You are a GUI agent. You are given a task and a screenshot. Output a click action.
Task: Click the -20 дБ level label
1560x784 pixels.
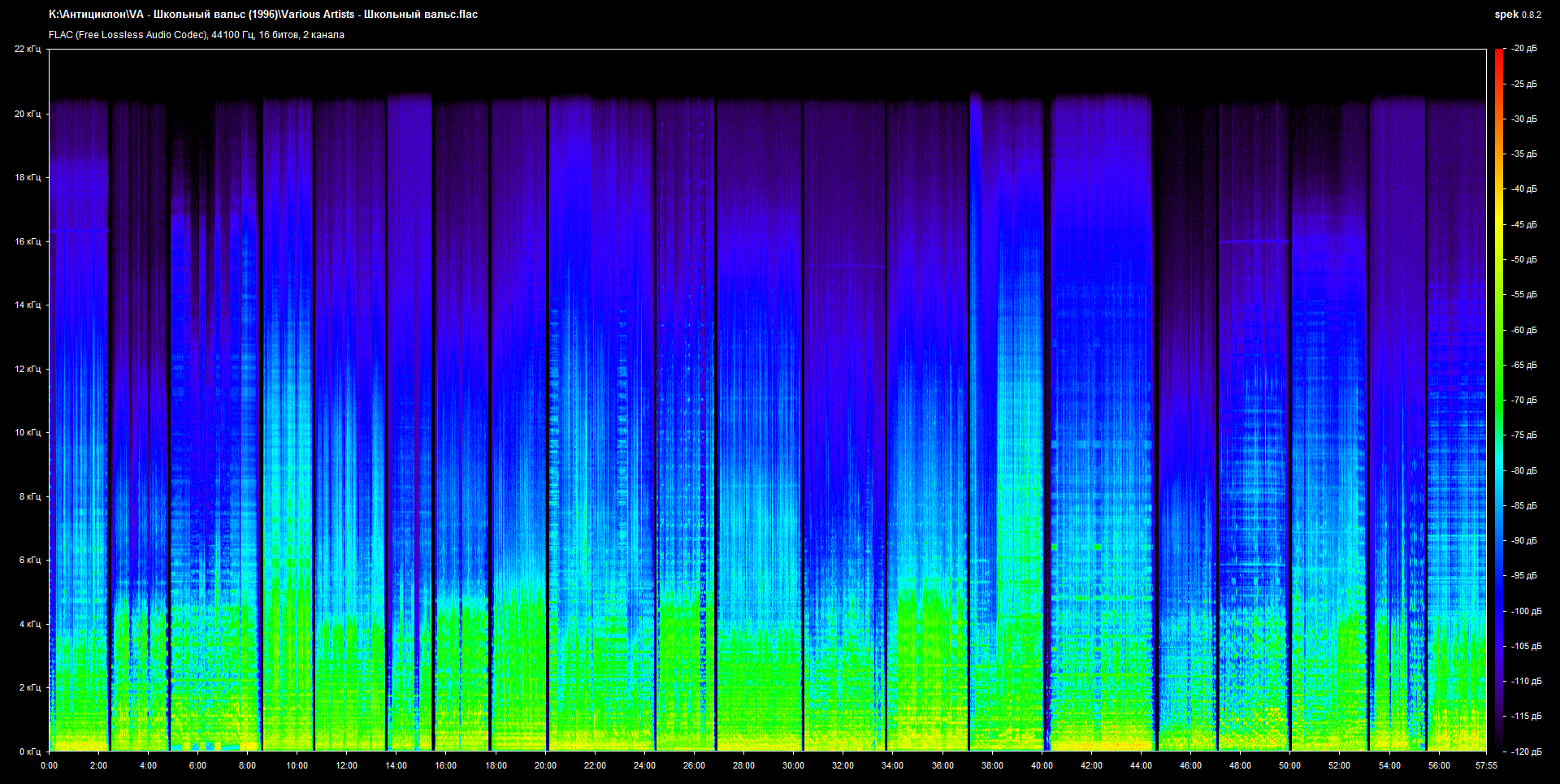tap(1524, 49)
